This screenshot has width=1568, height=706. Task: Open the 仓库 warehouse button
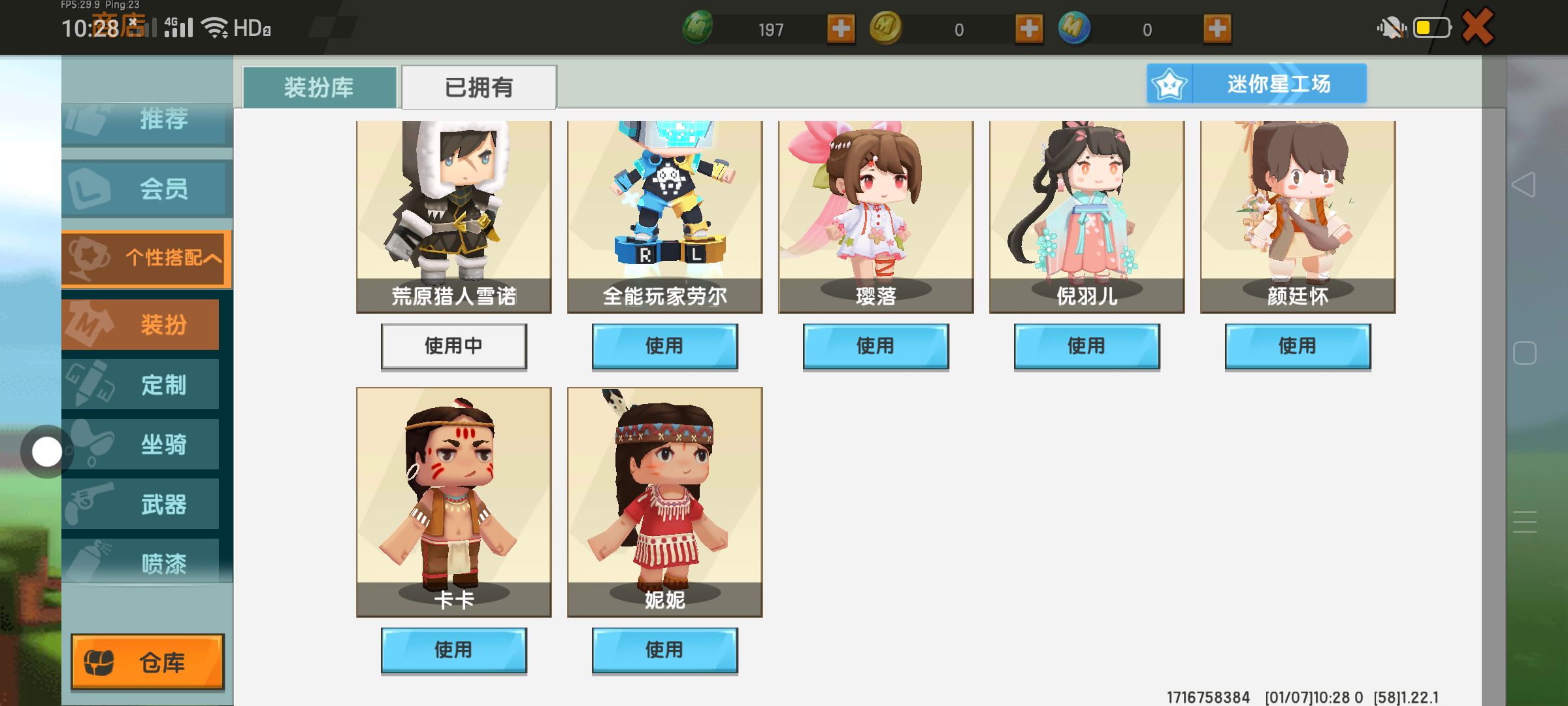[x=148, y=662]
